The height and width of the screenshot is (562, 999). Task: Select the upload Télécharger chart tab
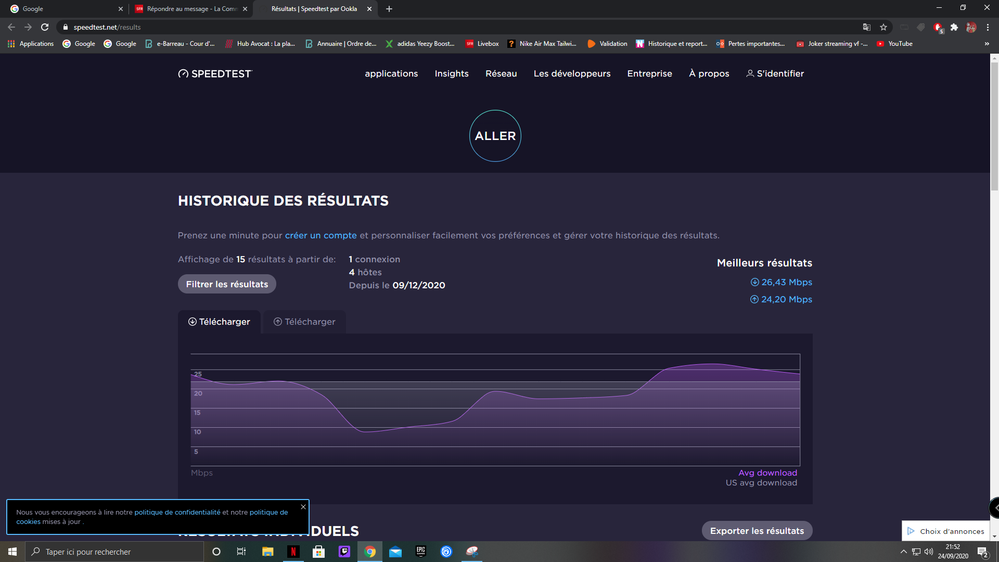click(304, 322)
